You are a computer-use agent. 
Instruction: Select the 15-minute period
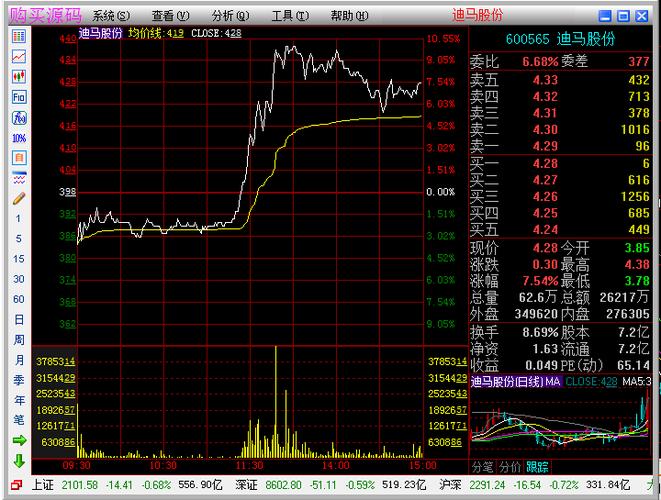19,259
